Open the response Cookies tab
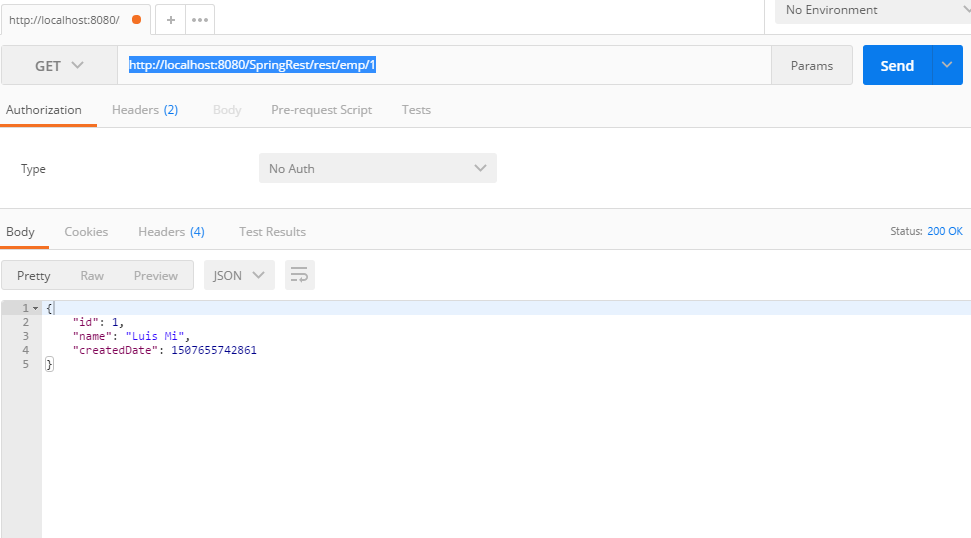The image size is (971, 538). tap(86, 232)
